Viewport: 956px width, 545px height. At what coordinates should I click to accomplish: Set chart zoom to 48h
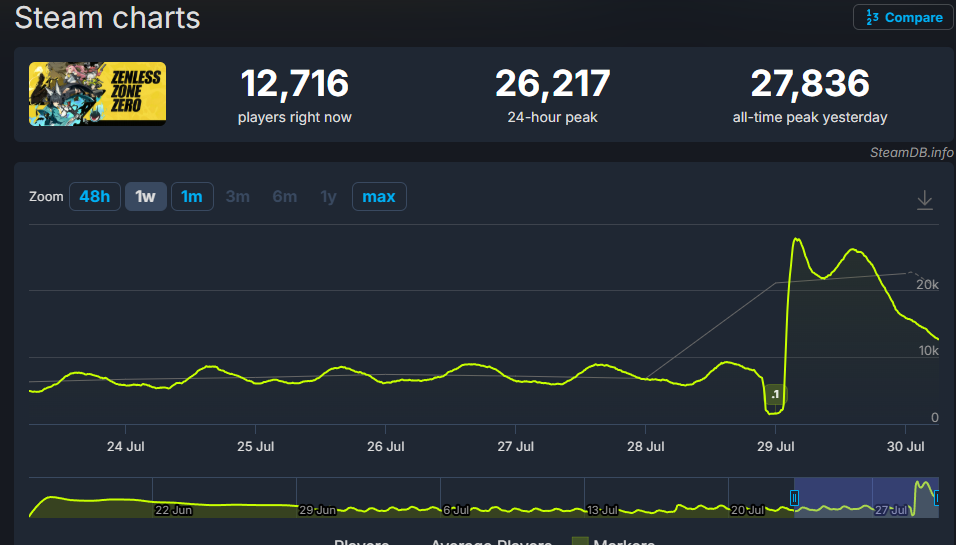(95, 196)
